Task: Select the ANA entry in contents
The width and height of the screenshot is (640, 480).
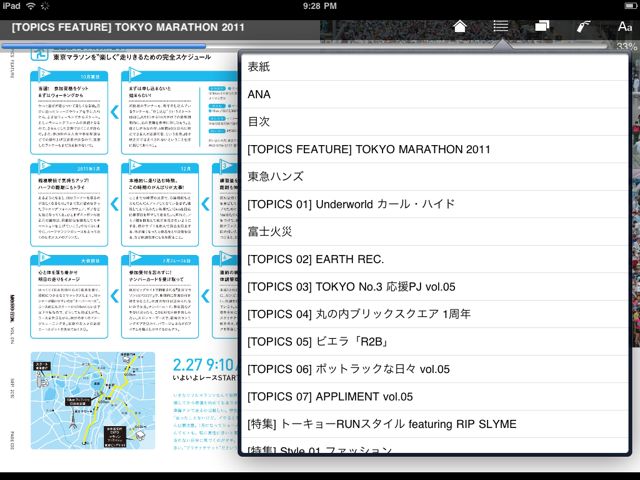Action: point(435,94)
